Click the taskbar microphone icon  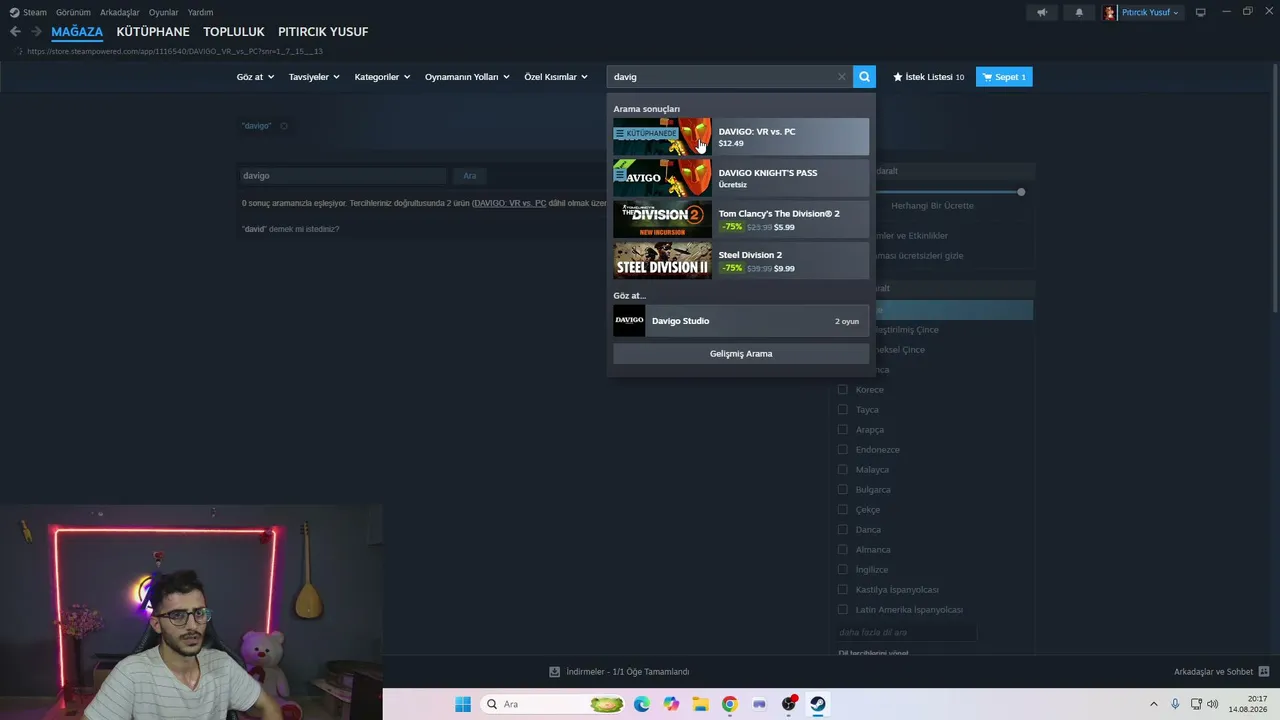pos(1175,704)
